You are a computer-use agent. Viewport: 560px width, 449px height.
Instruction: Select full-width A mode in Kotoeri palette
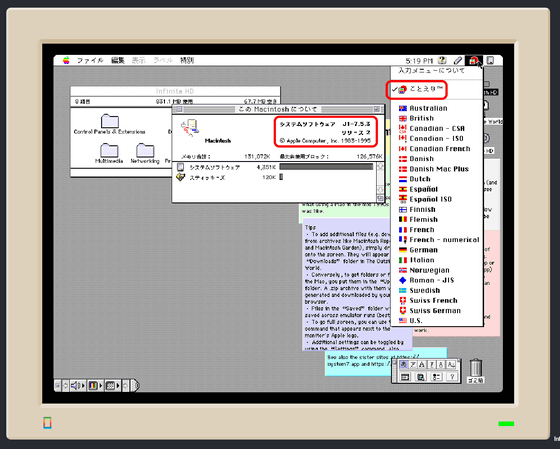(422, 365)
